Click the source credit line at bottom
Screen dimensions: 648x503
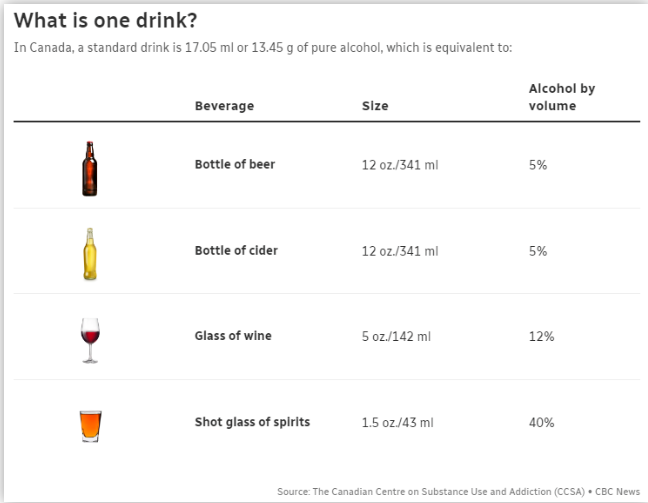pyautogui.click(x=459, y=490)
